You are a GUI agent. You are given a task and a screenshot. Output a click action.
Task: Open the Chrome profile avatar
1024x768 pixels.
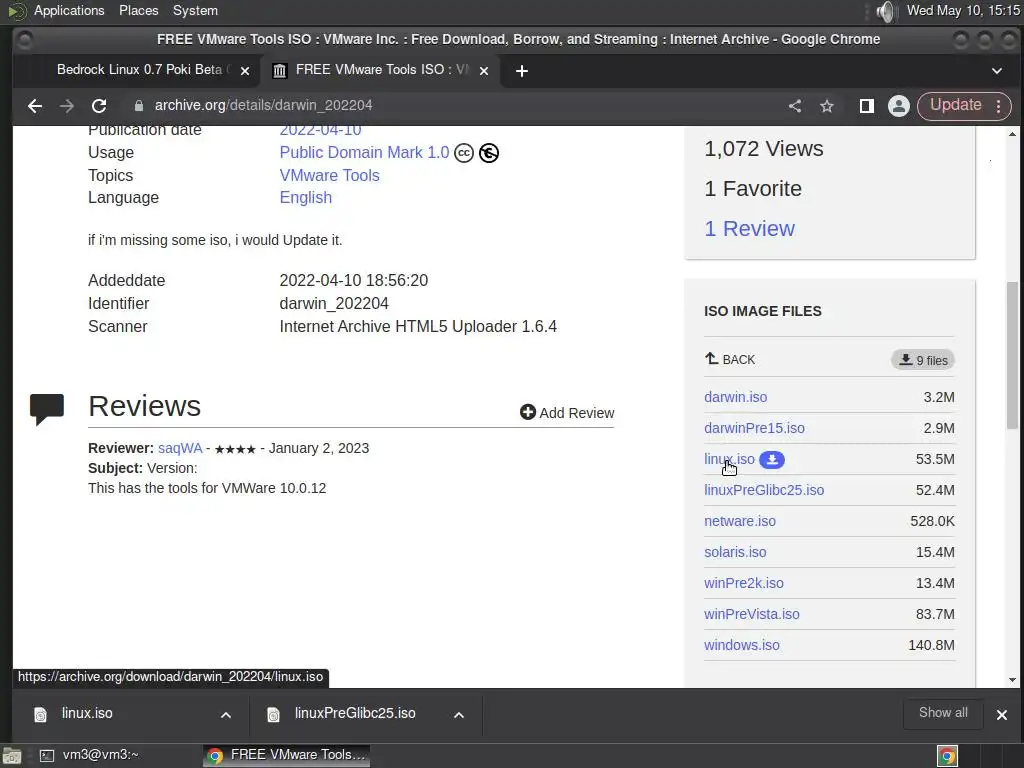(x=899, y=106)
